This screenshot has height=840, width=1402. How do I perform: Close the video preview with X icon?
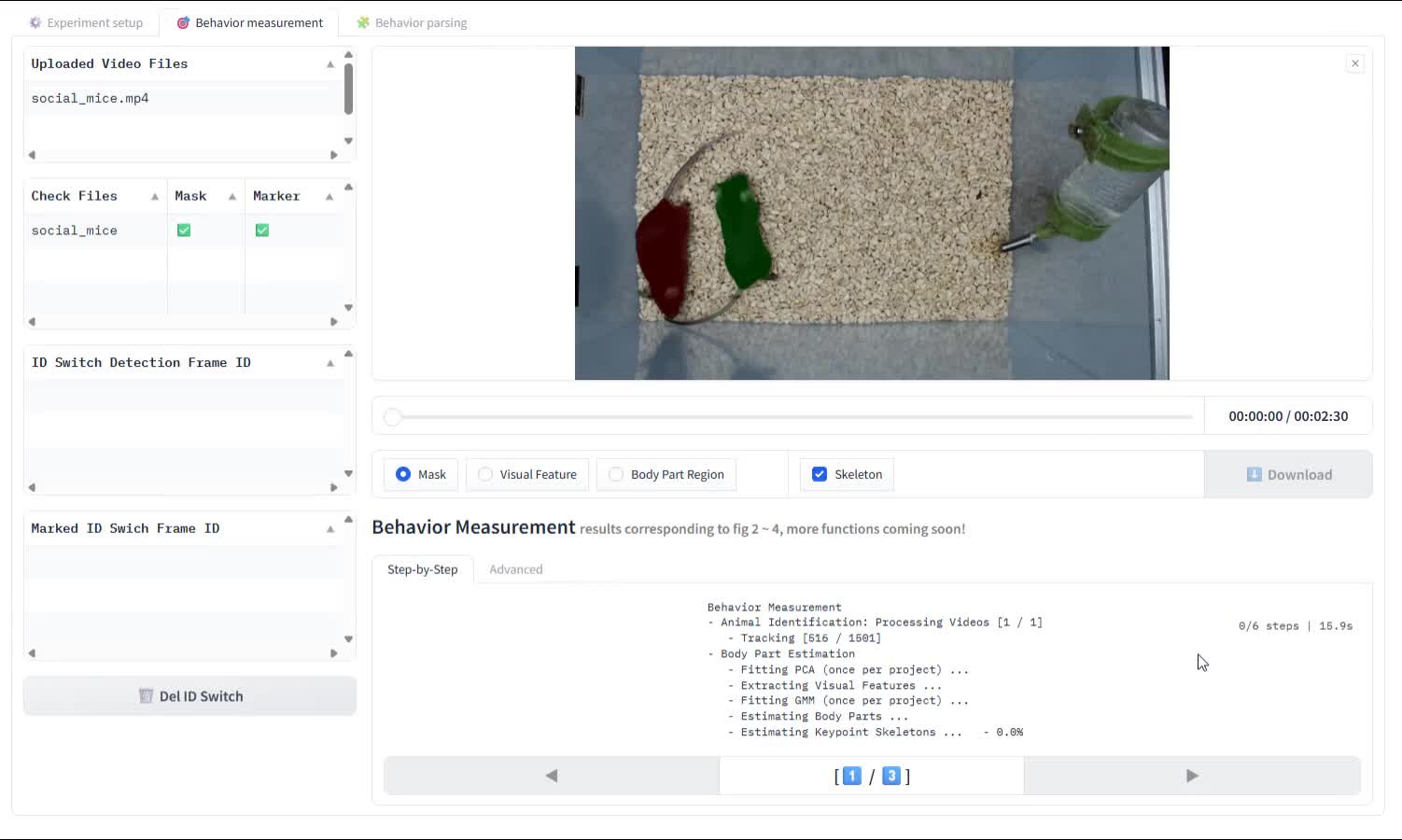(x=1355, y=63)
